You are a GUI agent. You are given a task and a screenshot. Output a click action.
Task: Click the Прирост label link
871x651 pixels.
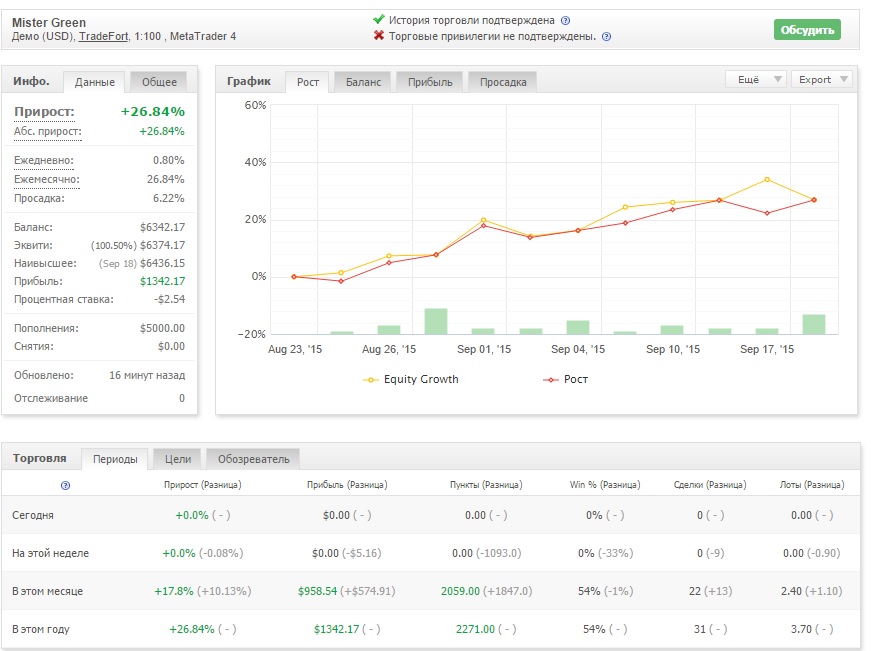pos(44,112)
